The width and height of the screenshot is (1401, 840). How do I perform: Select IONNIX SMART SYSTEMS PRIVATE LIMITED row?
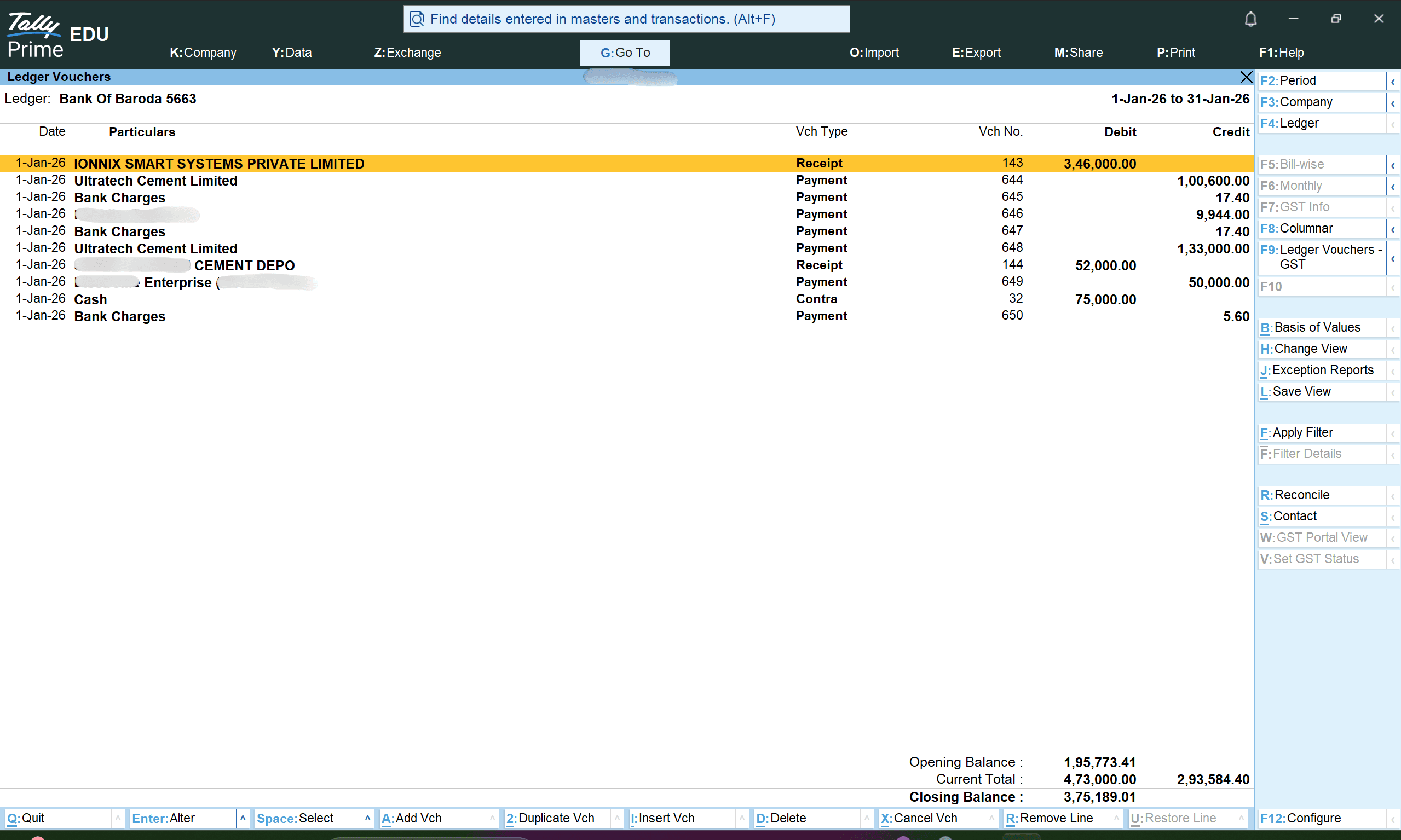(x=626, y=164)
